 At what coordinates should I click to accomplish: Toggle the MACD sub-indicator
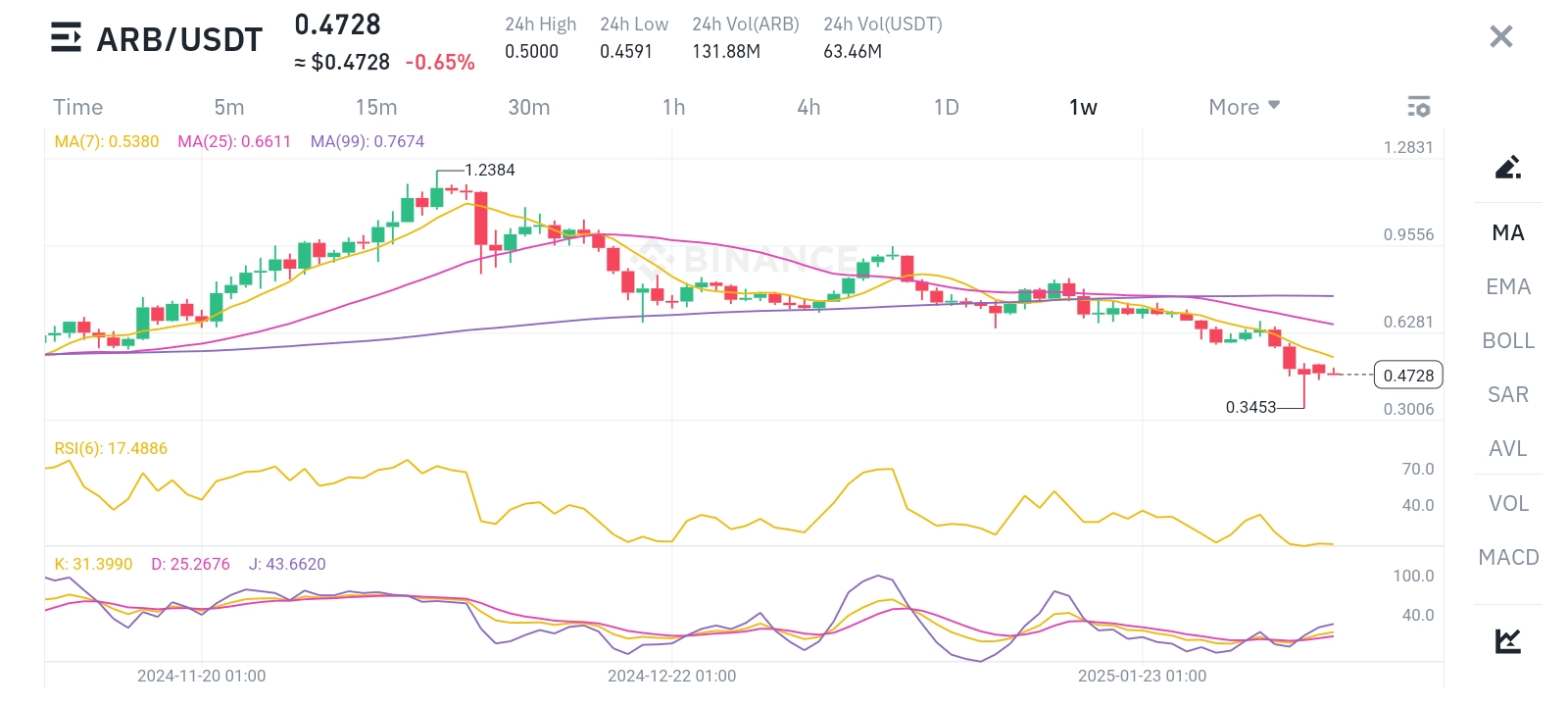1508,557
